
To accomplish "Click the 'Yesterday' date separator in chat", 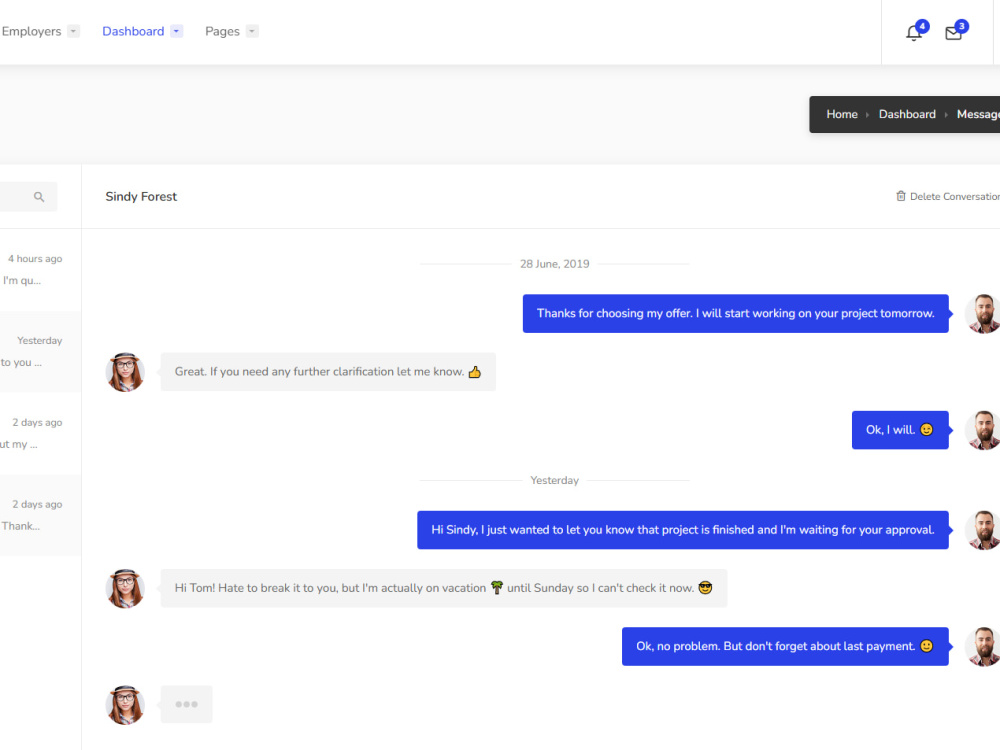I will pyautogui.click(x=554, y=480).
